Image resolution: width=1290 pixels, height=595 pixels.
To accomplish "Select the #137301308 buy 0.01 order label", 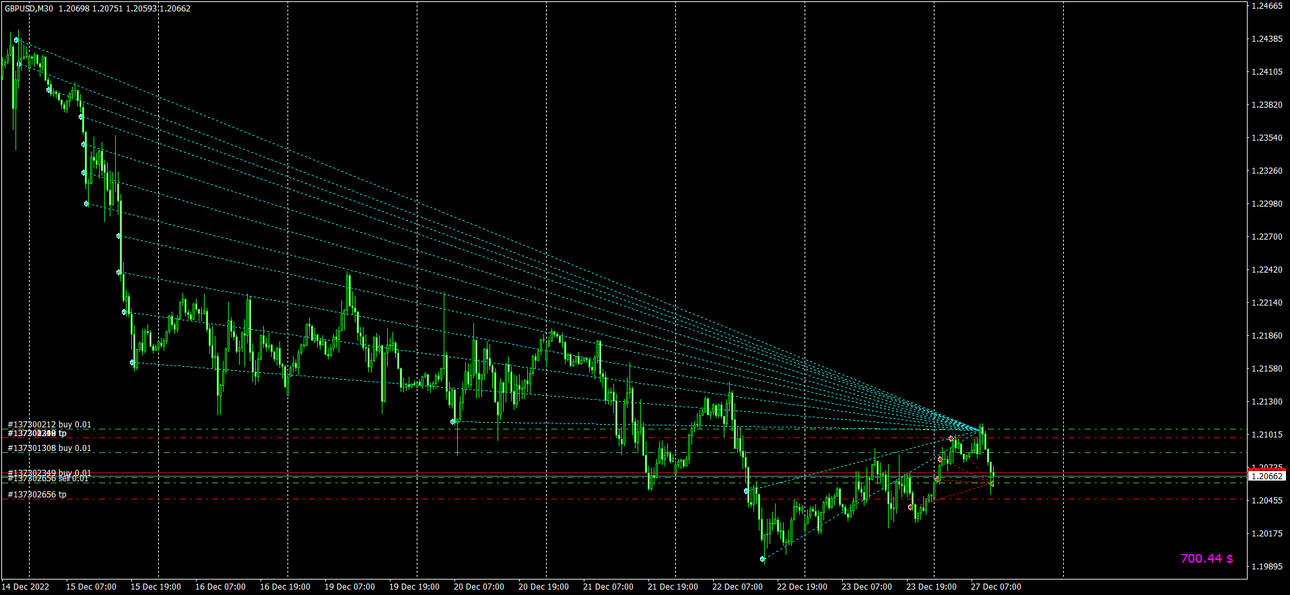I will [49, 449].
